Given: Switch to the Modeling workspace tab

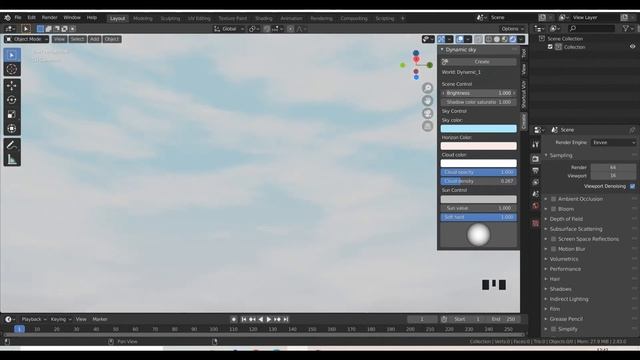Looking at the screenshot, I should (142, 18).
